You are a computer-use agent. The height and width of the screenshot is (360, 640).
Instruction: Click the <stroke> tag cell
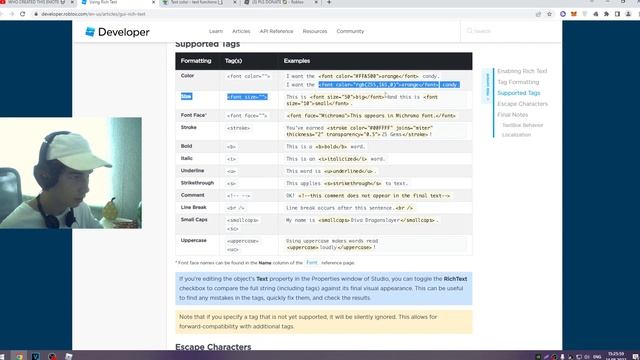pos(238,128)
